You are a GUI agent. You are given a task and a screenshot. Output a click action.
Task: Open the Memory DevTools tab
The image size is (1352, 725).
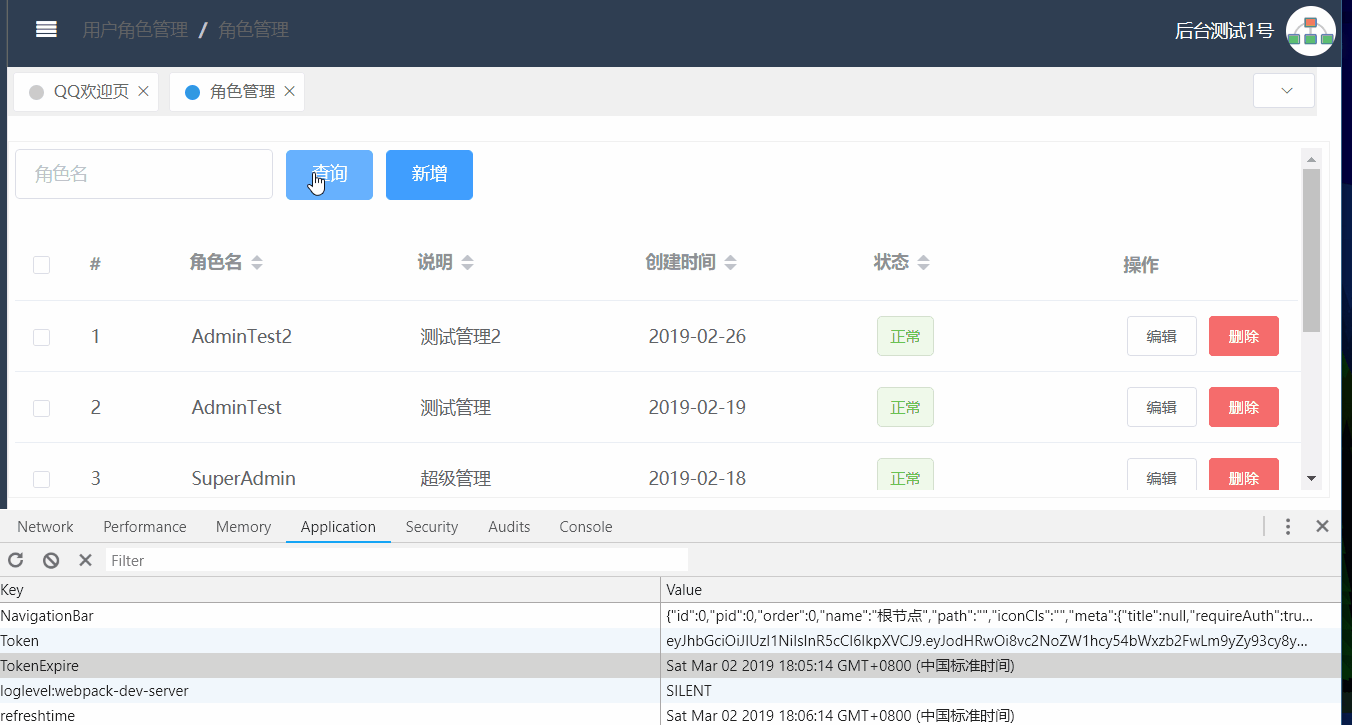pos(243,527)
